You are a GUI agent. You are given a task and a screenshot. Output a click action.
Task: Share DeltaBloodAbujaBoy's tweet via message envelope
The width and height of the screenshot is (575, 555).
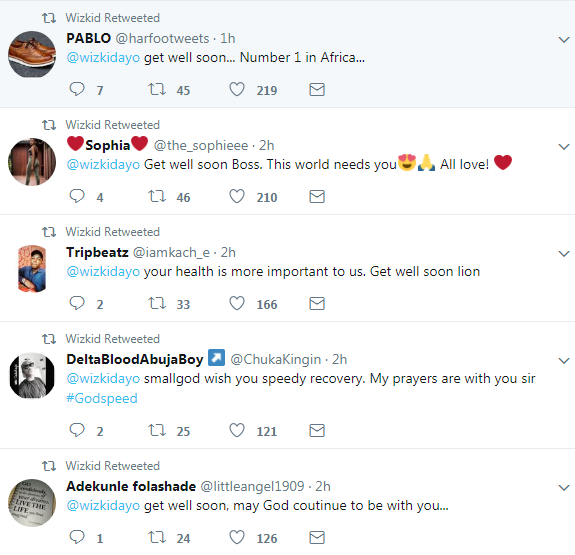coord(317,431)
